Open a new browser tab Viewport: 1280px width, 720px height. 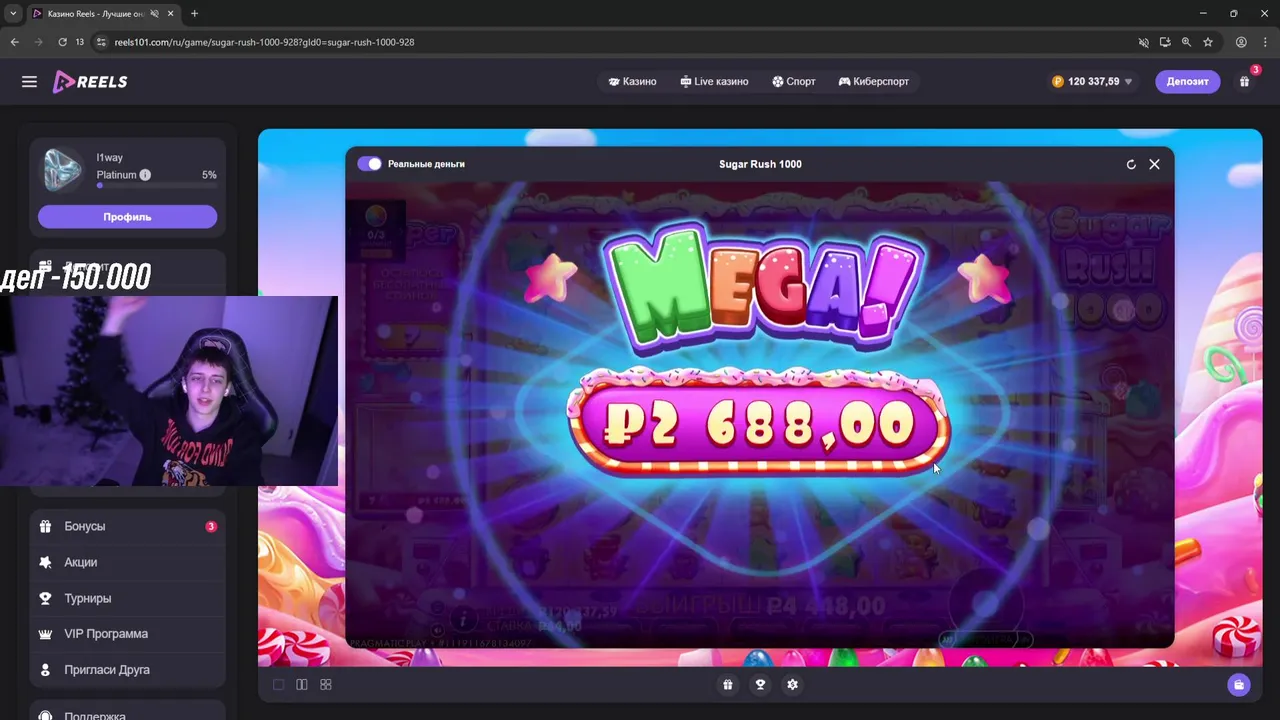[194, 14]
